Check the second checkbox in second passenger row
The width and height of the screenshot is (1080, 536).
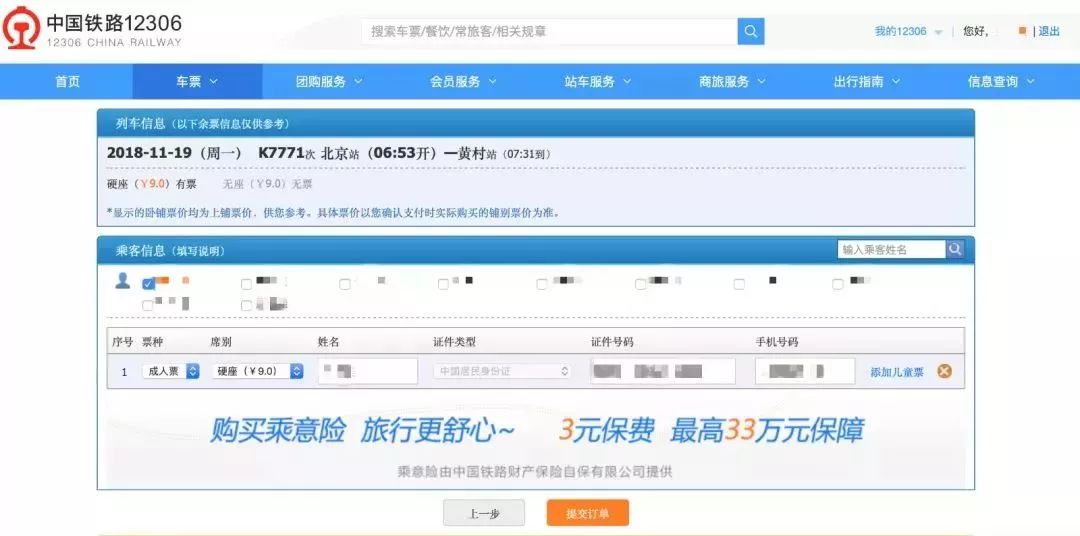[247, 305]
